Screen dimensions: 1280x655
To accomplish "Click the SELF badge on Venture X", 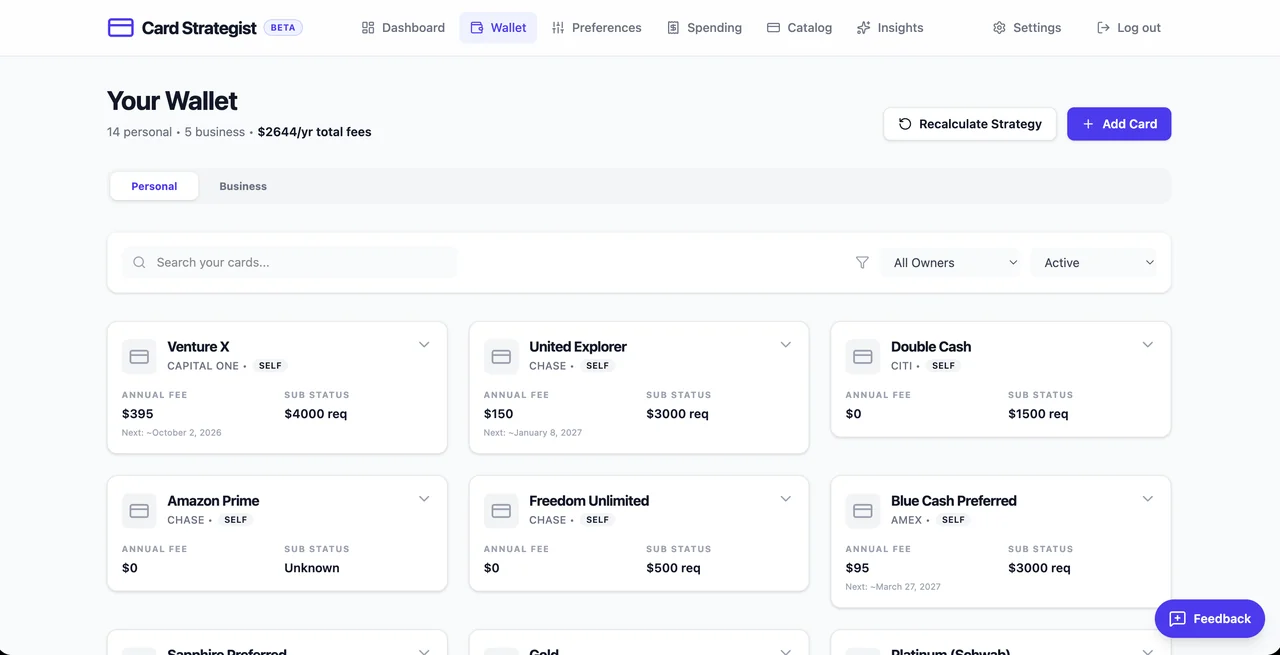I will click(270, 366).
